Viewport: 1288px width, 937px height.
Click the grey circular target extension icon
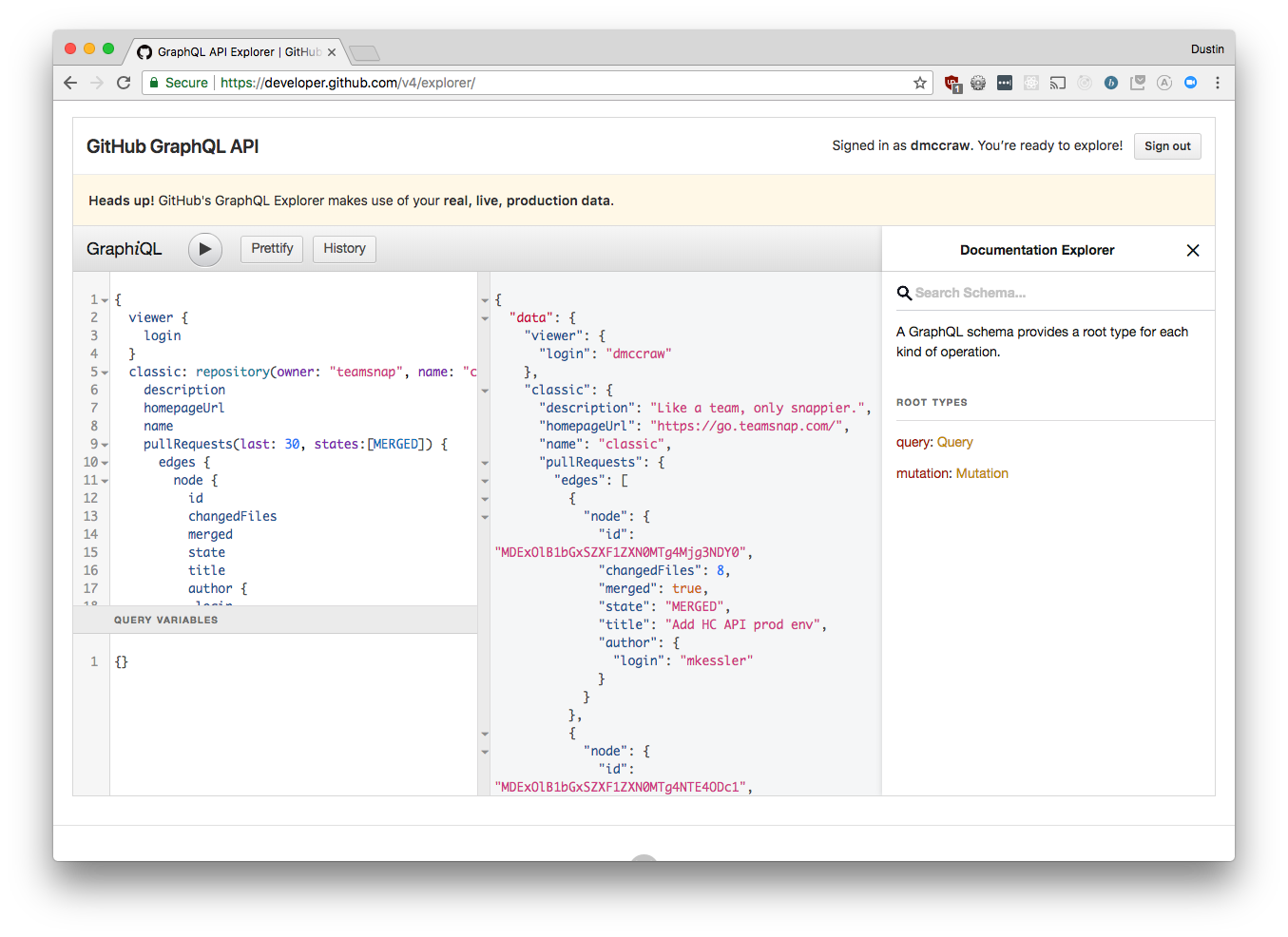click(1085, 83)
